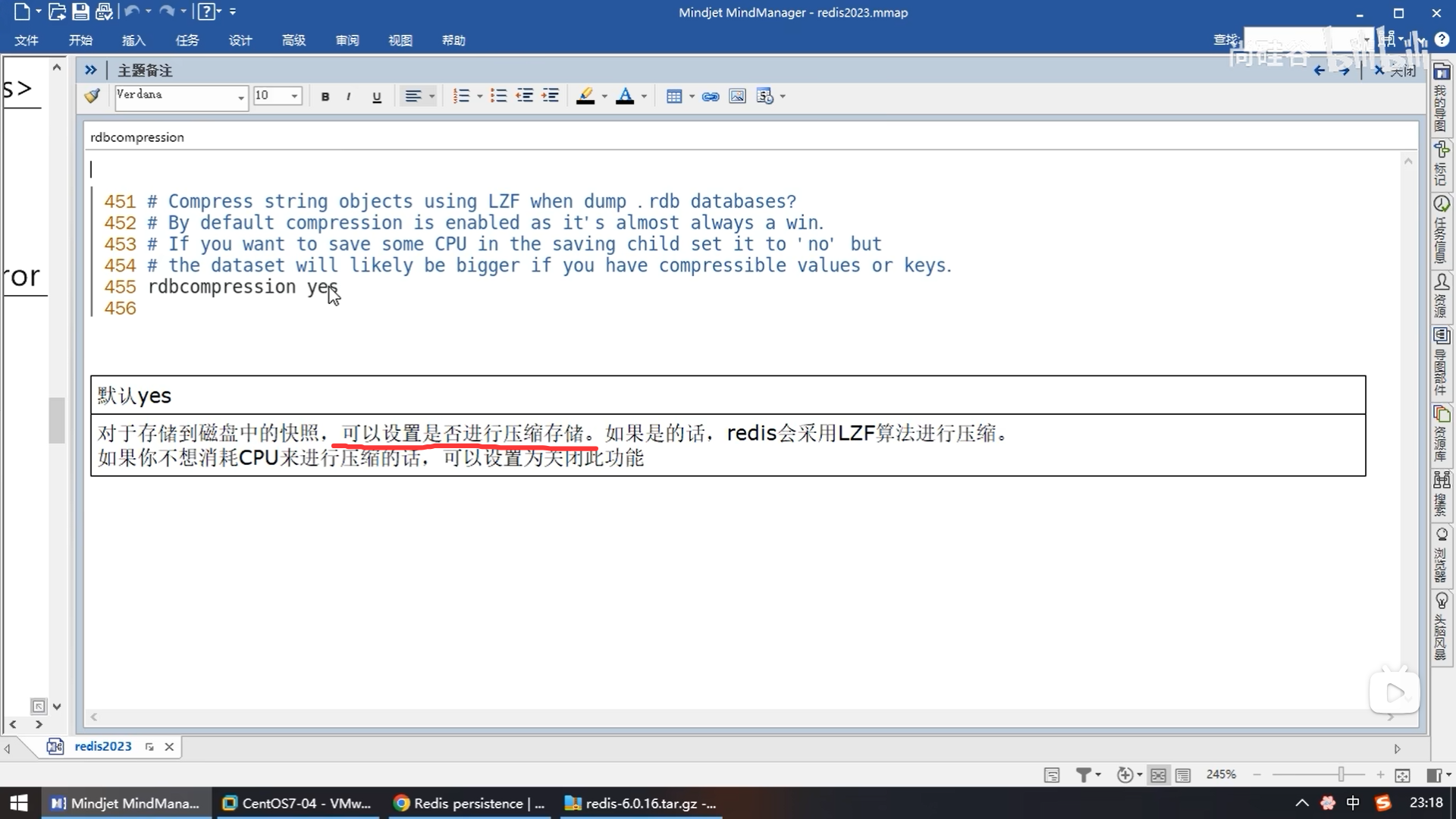Increase paragraph indent in notes
The height and width of the screenshot is (819, 1456).
point(551,96)
